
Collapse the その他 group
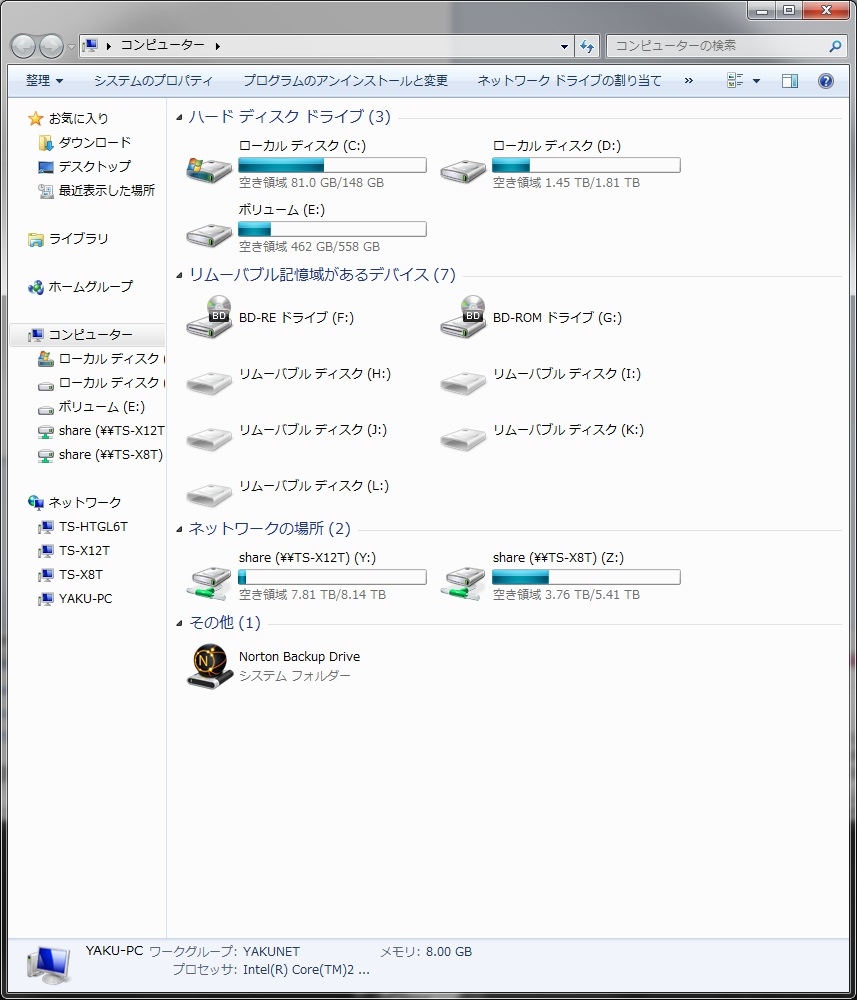[180, 623]
